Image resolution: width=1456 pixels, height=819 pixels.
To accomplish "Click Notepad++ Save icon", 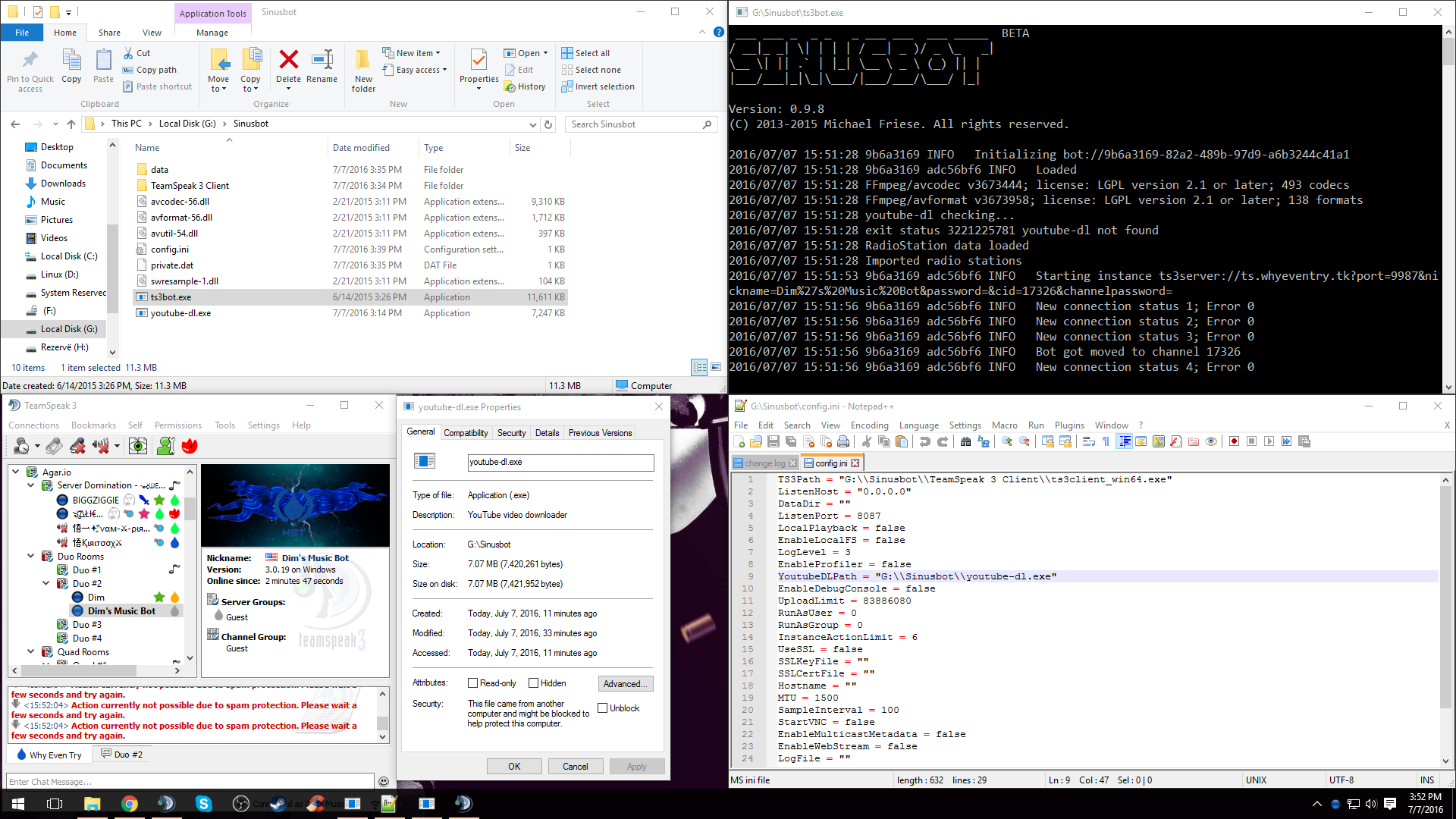I will [773, 441].
